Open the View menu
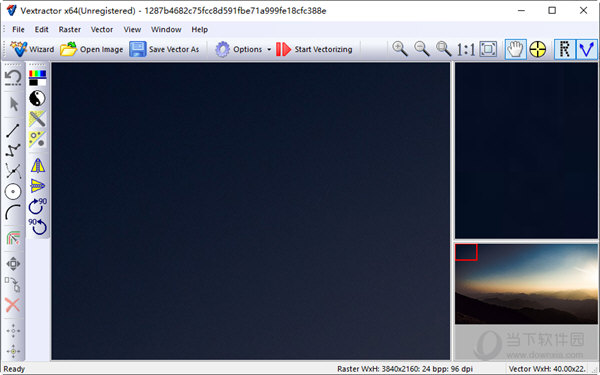The height and width of the screenshot is (375, 600). tap(132, 29)
